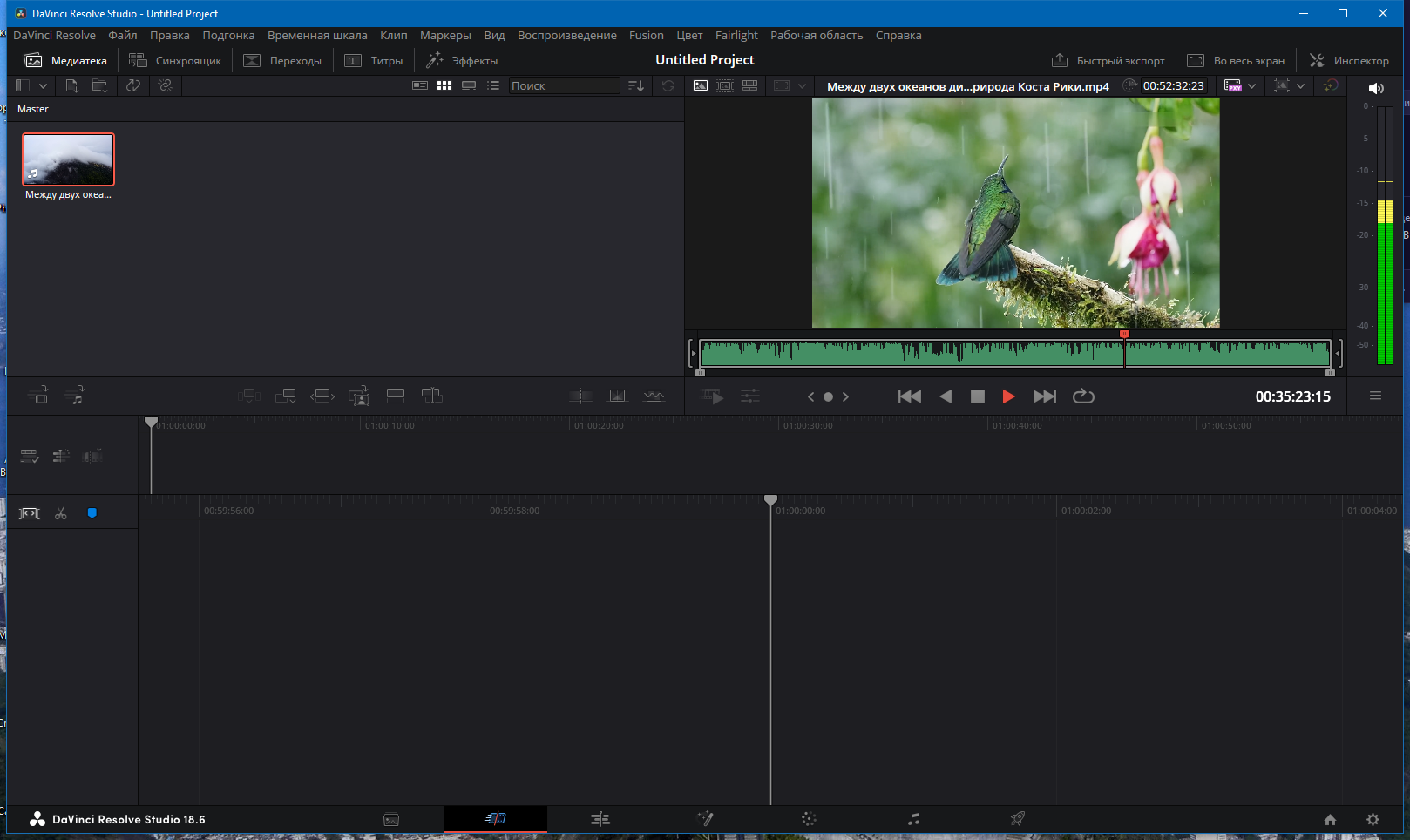Click the Быстрый экспорт button
Screen dimensions: 1410x840
pyautogui.click(x=1108, y=61)
